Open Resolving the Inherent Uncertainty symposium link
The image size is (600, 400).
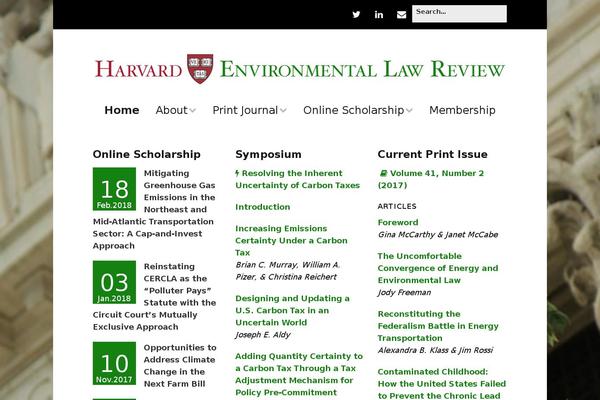[298, 179]
